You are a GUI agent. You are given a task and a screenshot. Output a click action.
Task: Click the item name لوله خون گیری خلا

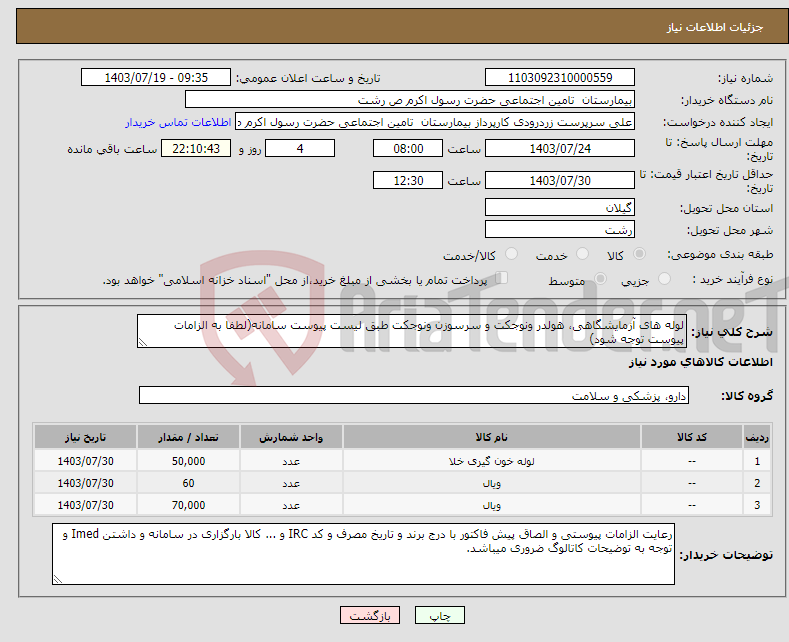[x=492, y=461]
